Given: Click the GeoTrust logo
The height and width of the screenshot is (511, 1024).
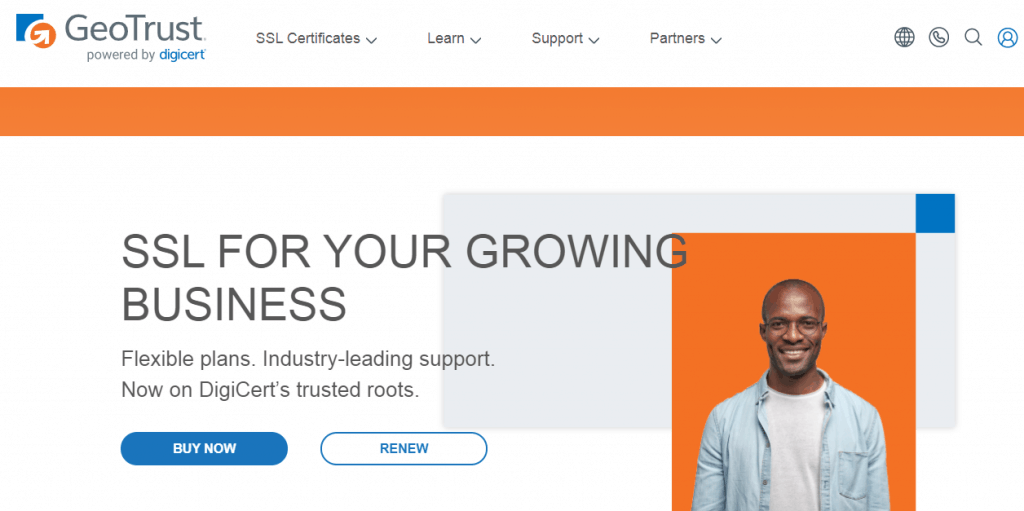Looking at the screenshot, I should (x=111, y=37).
